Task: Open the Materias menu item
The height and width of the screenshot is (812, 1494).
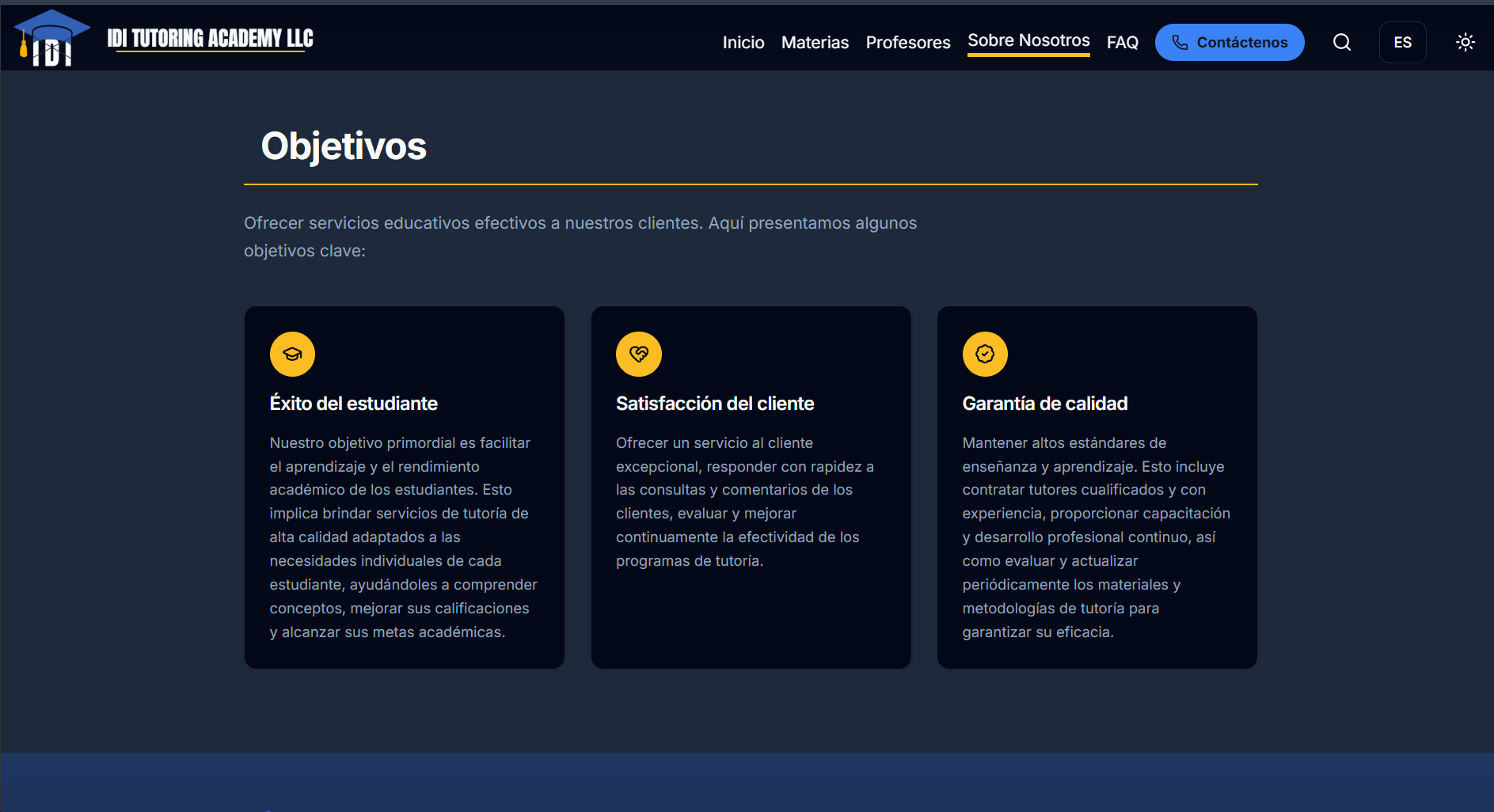Action: [x=815, y=43]
